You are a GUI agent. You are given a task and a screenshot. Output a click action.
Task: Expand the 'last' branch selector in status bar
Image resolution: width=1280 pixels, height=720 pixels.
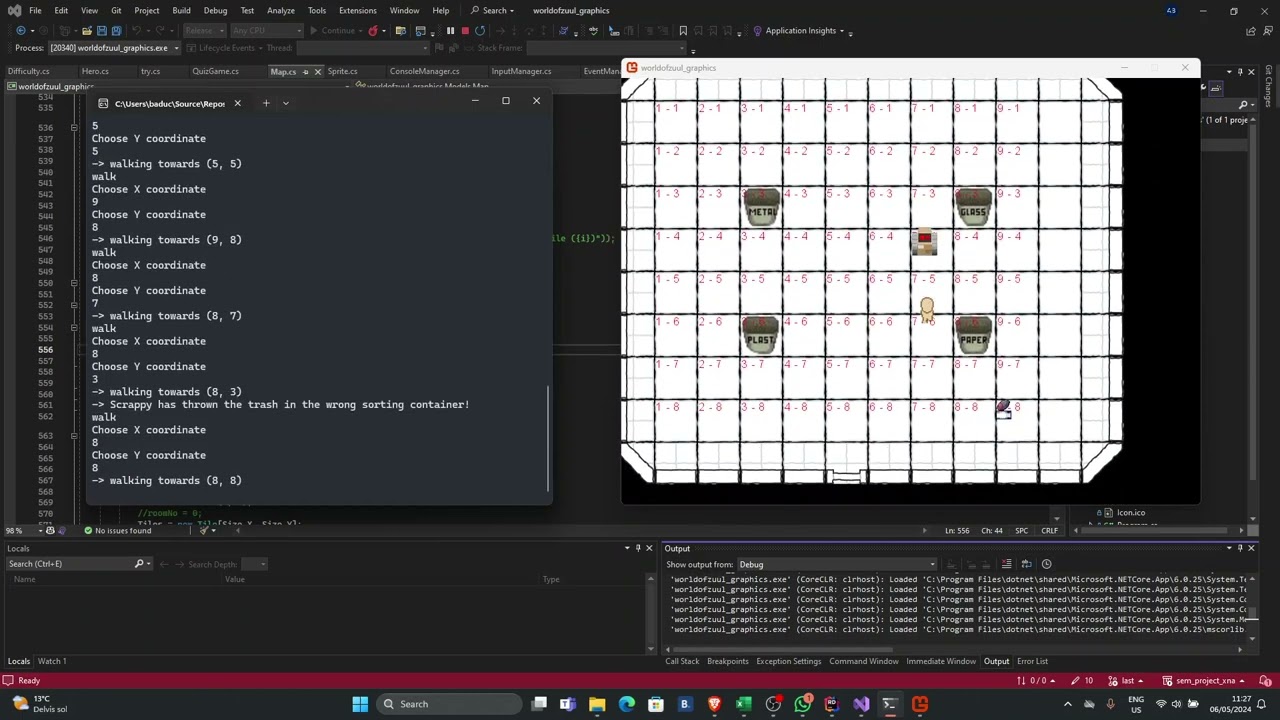tap(1126, 681)
